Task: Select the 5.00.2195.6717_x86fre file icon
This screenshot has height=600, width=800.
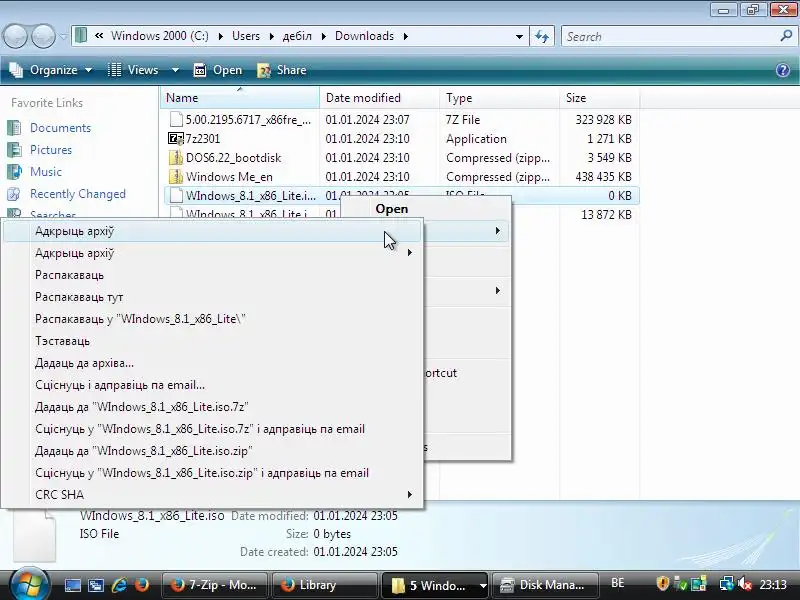Action: 176,119
